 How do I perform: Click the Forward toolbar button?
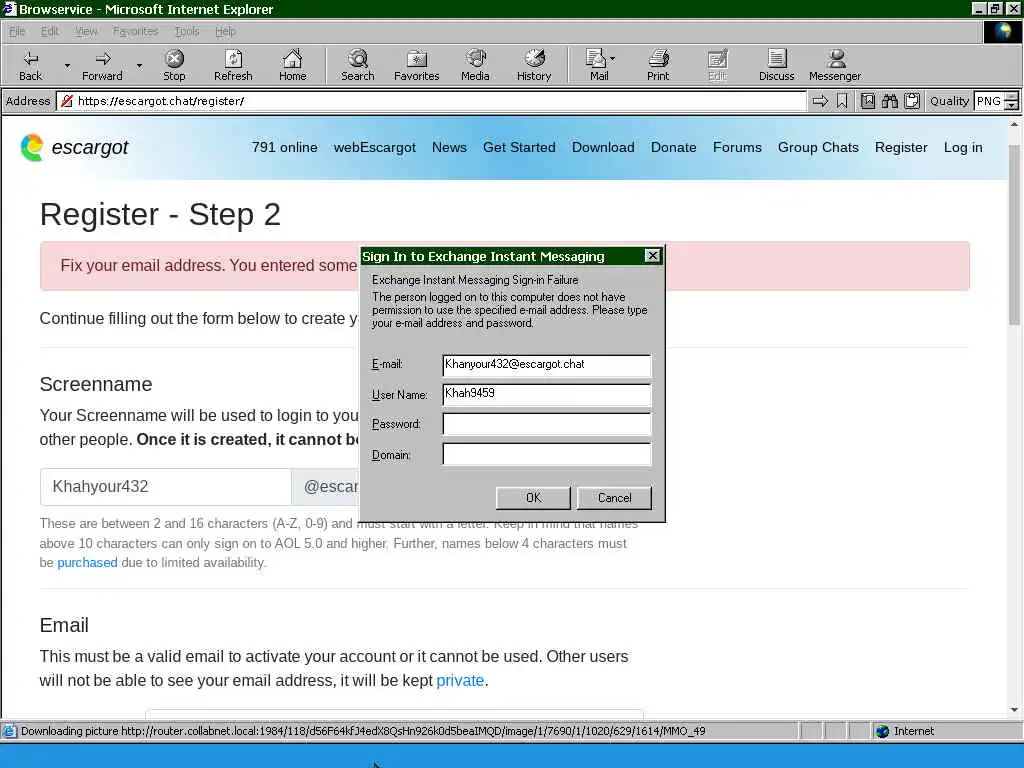(x=102, y=65)
